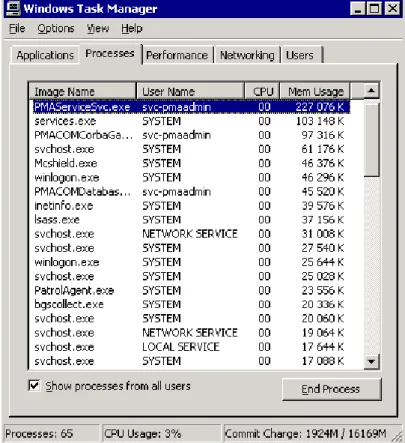Sort by the Mem Usage column header
This screenshot has height=443, width=405.
point(315,91)
